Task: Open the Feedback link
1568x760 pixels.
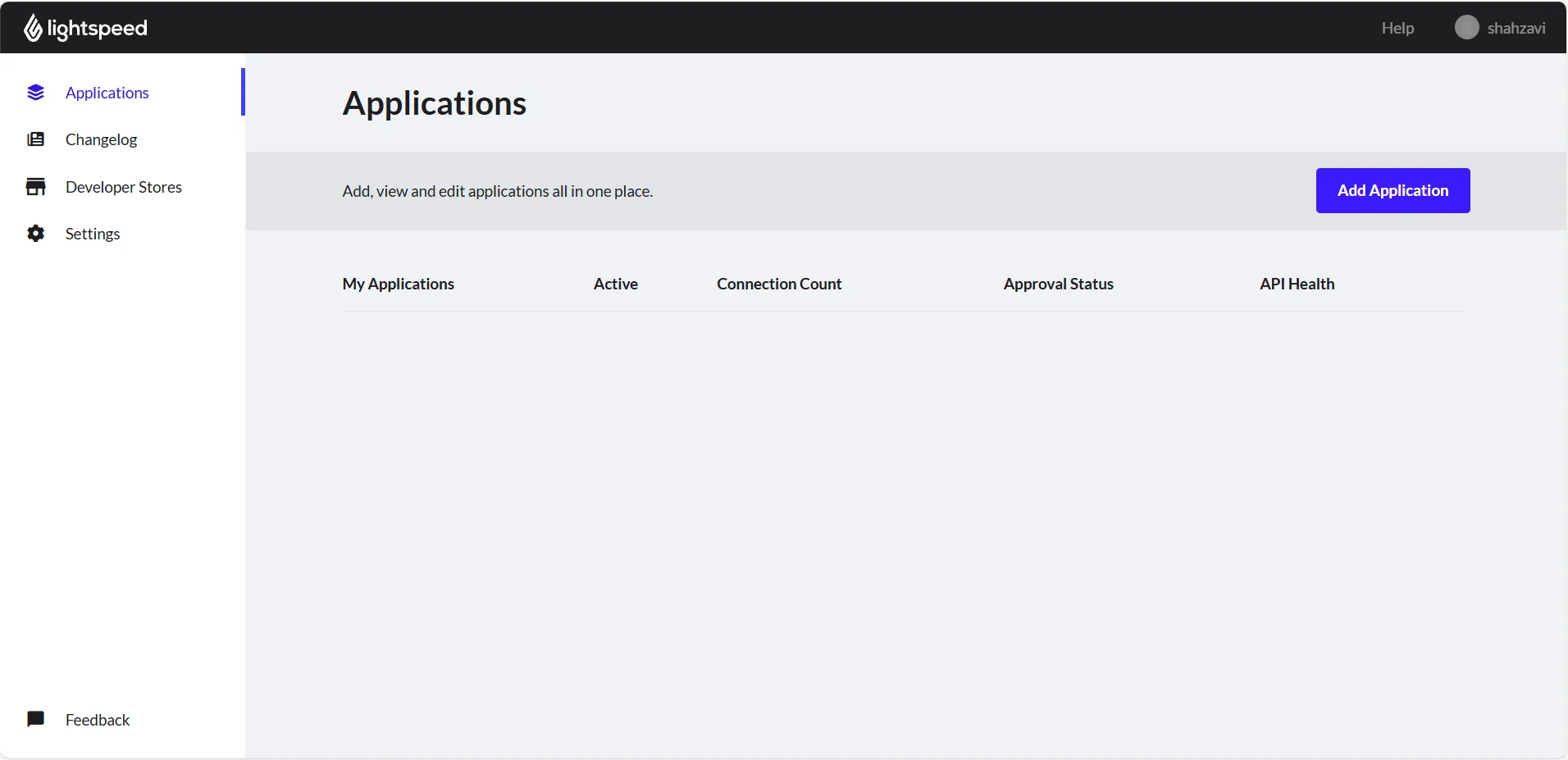Action: pyautogui.click(x=122, y=720)
